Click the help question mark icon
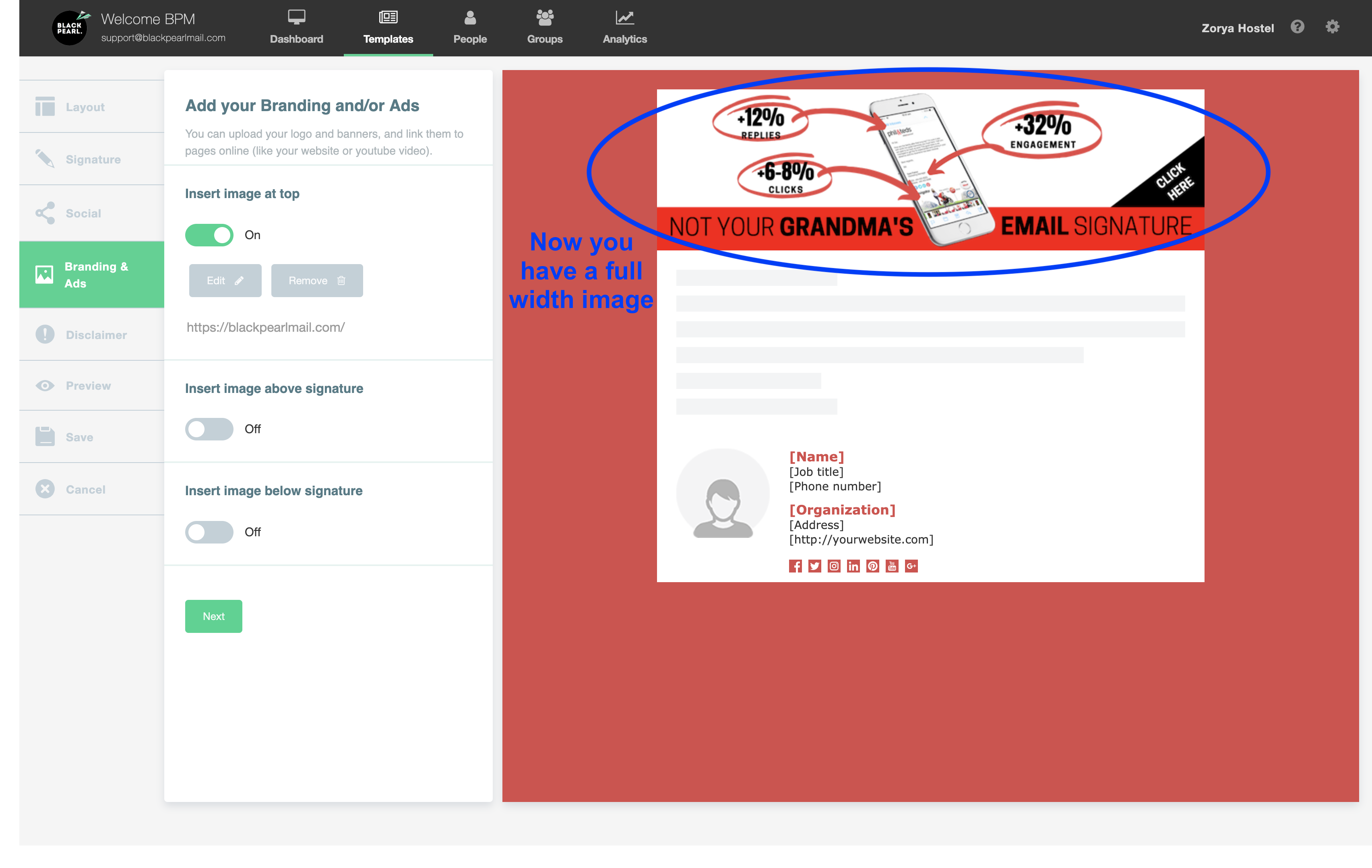 1298,27
